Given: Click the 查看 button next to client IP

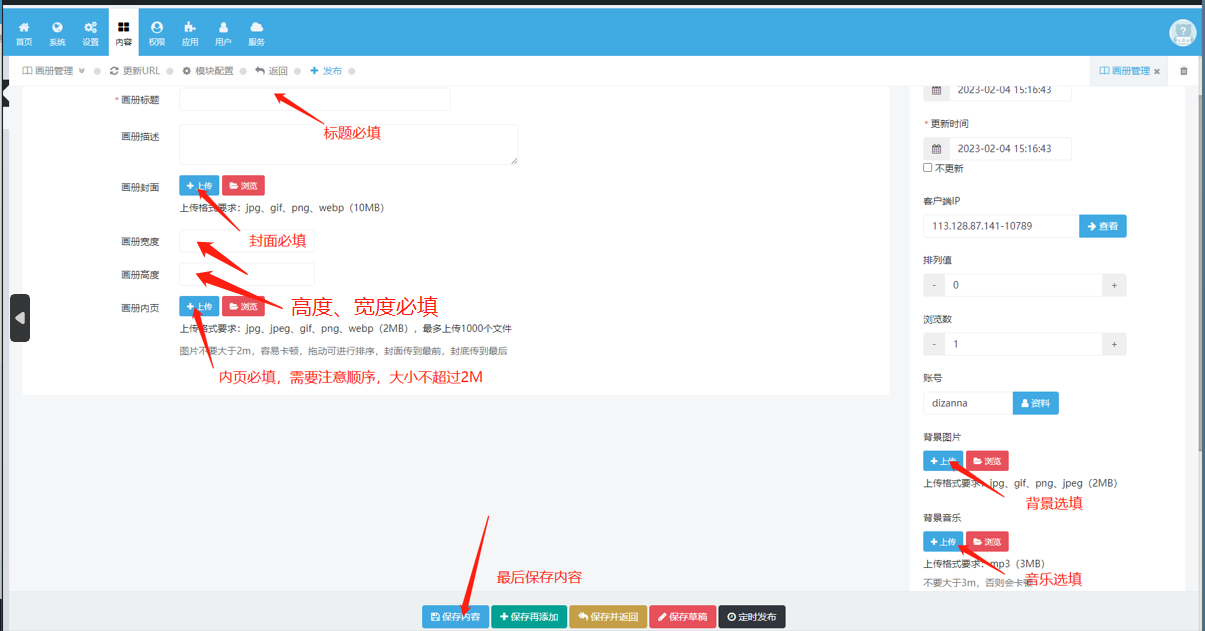Looking at the screenshot, I should pos(1102,226).
